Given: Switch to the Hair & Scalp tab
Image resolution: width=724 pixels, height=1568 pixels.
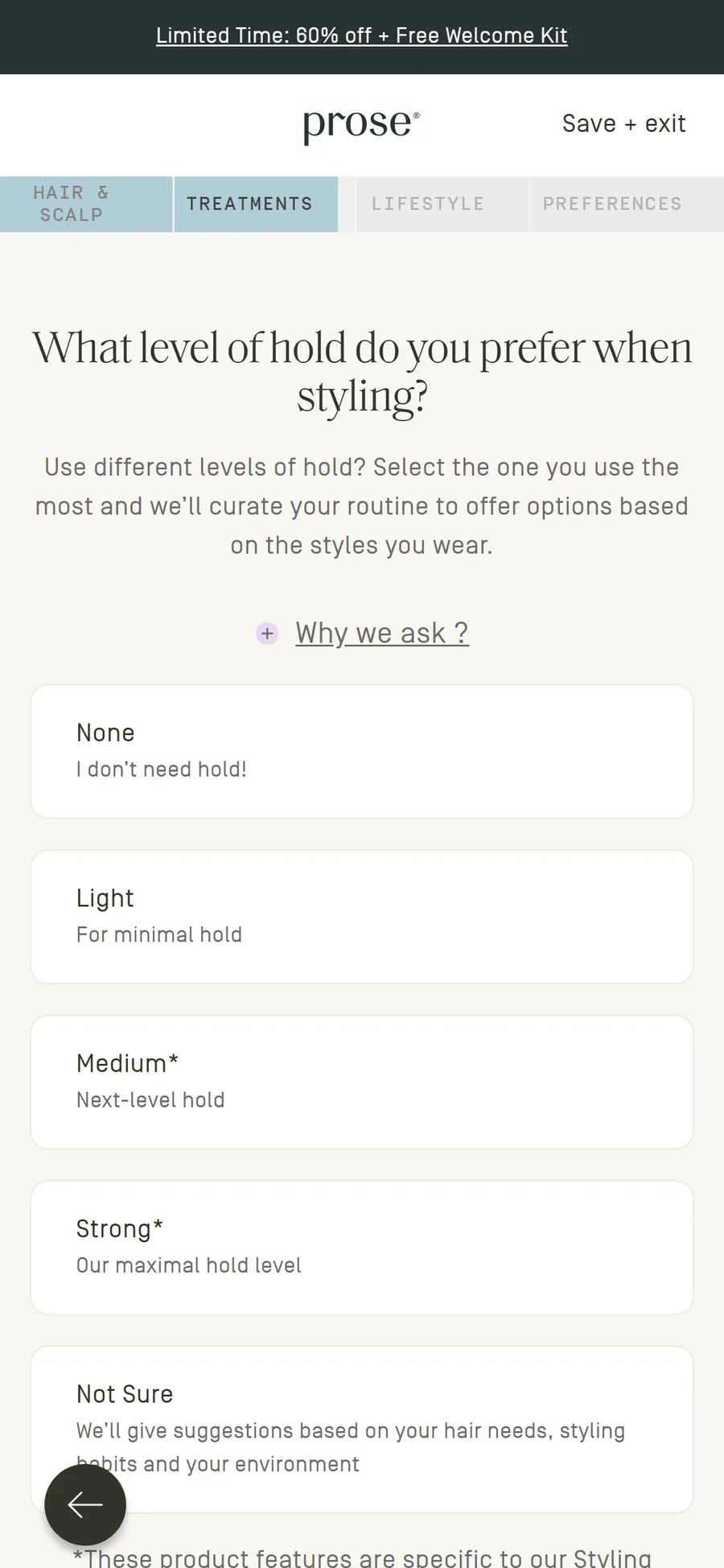Looking at the screenshot, I should coord(86,204).
